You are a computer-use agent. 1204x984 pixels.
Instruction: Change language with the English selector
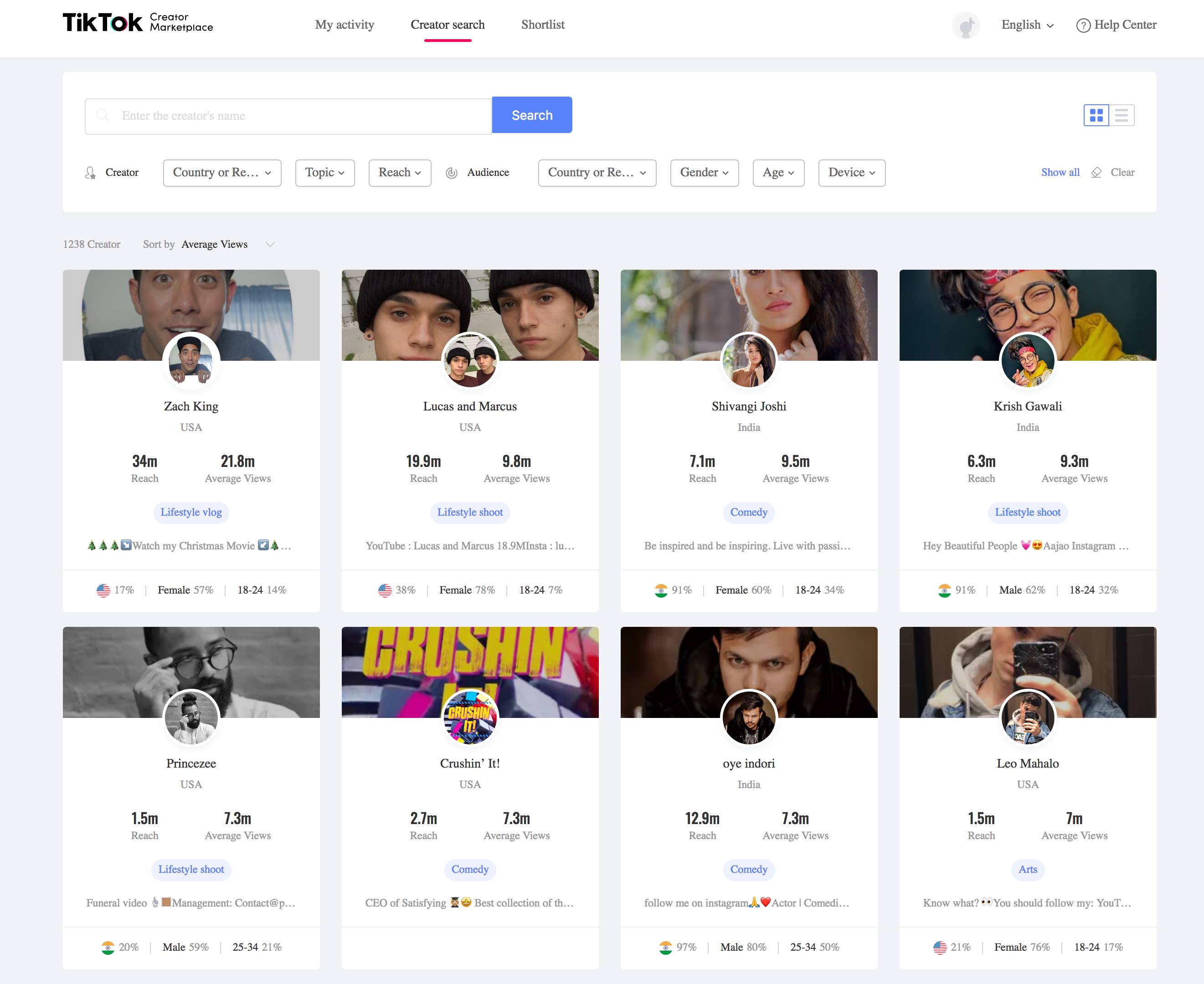pyautogui.click(x=1026, y=25)
